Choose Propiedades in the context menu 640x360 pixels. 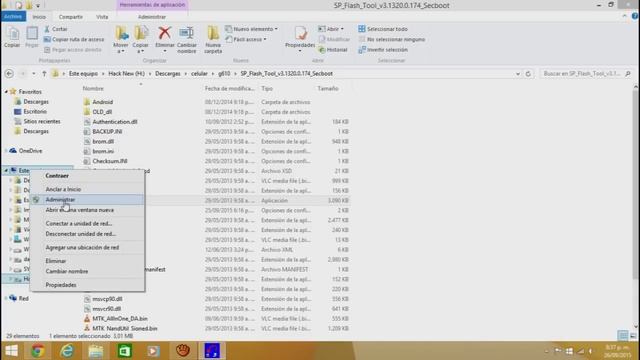click(x=87, y=285)
